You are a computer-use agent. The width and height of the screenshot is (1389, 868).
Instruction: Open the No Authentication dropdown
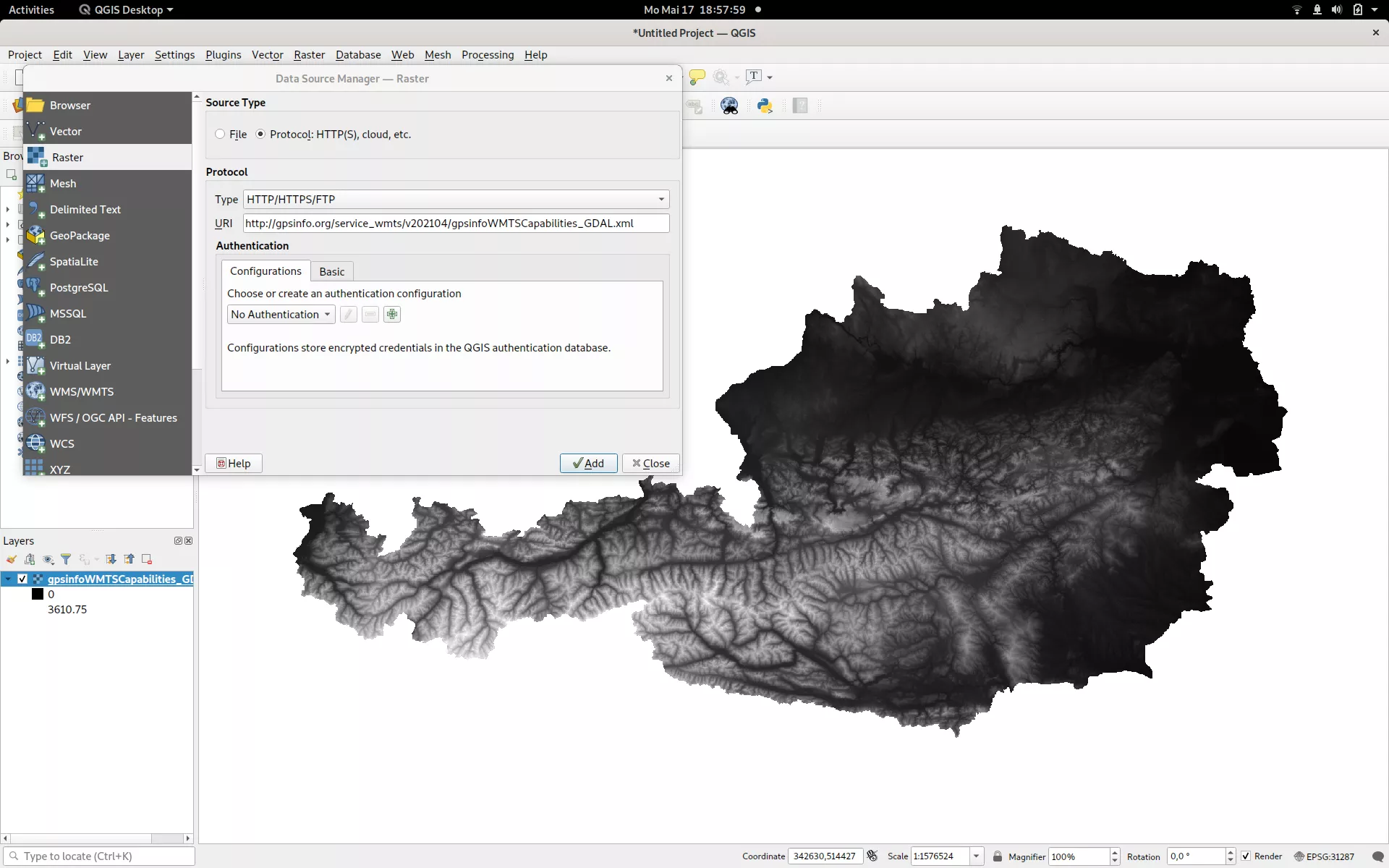pyautogui.click(x=281, y=315)
